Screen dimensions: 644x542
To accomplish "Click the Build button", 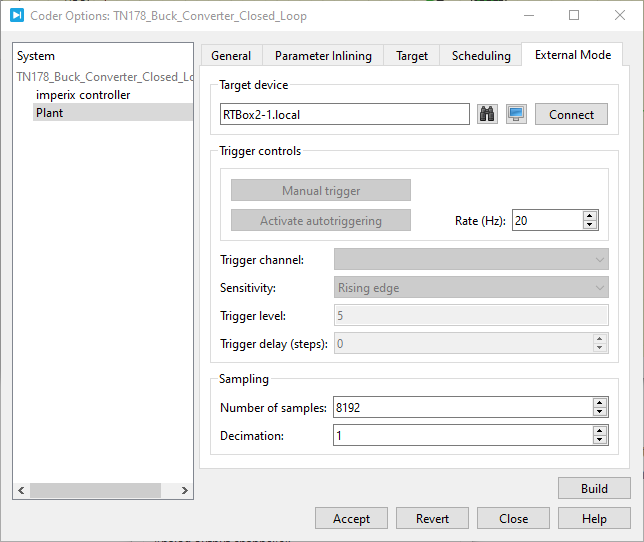I will [x=594, y=489].
